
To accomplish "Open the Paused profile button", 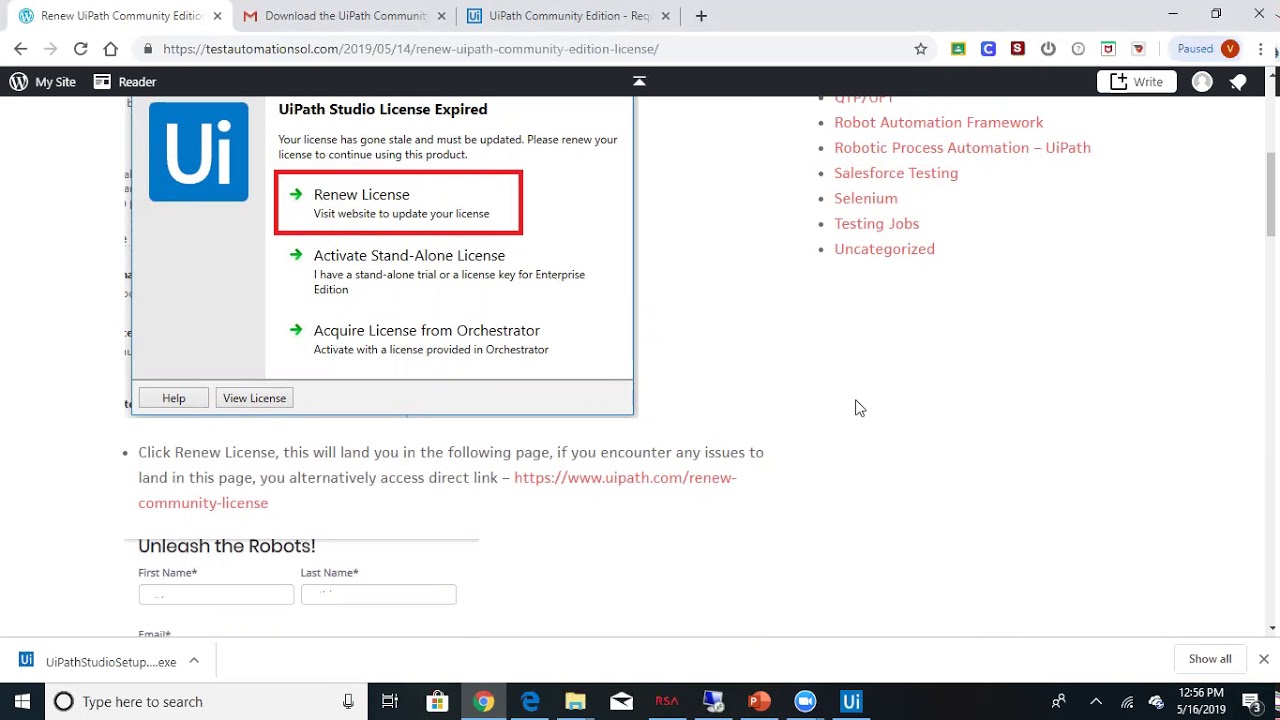I will pos(1207,48).
